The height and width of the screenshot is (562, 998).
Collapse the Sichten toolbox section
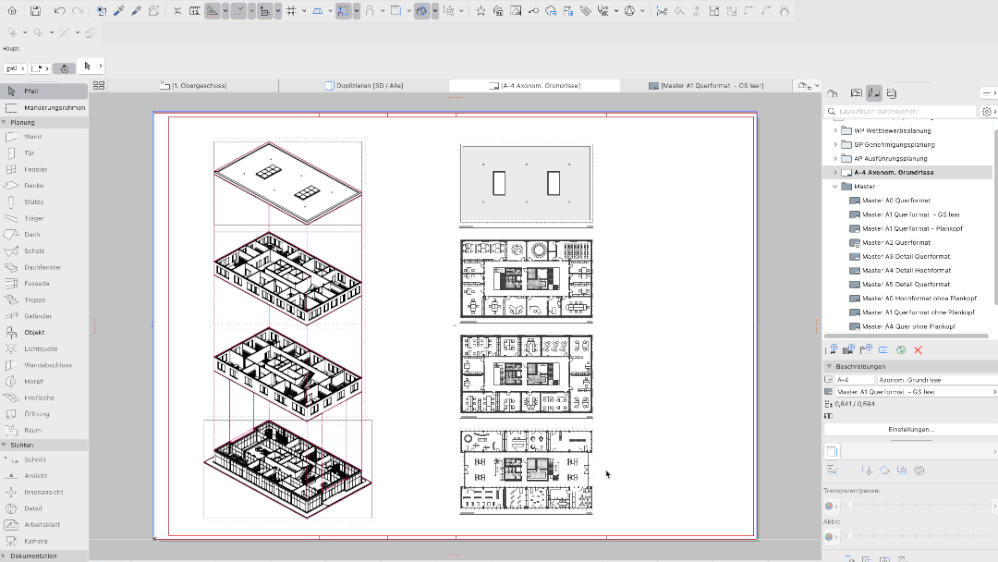[x=4, y=446]
